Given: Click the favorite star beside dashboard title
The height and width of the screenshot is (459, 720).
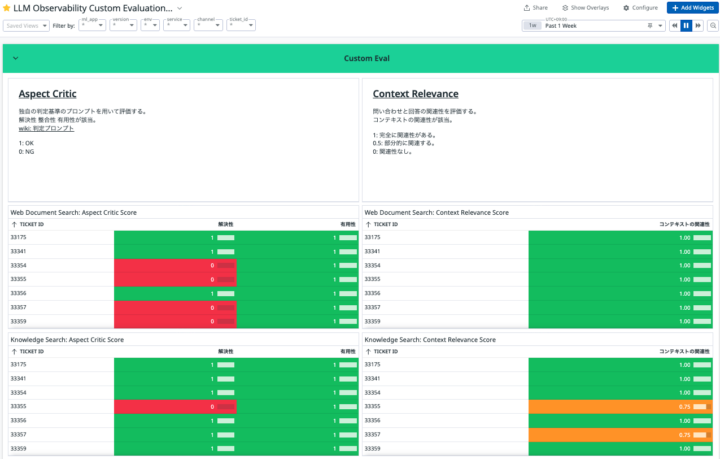Looking at the screenshot, I should [x=7, y=8].
